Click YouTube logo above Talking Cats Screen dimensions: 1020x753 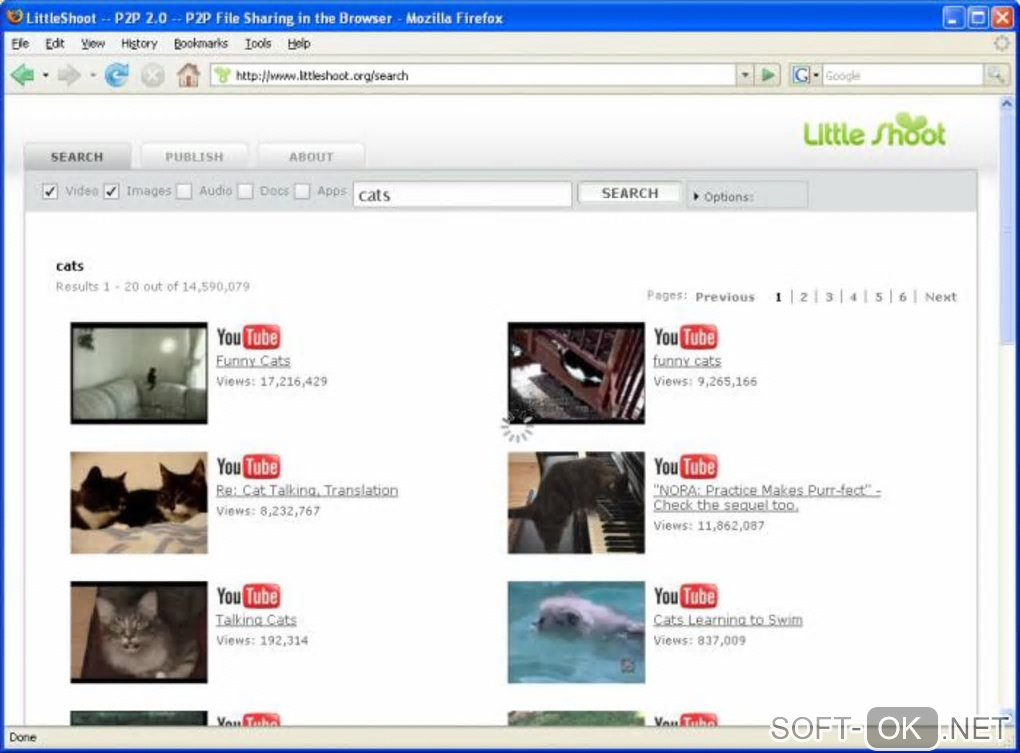point(248,596)
